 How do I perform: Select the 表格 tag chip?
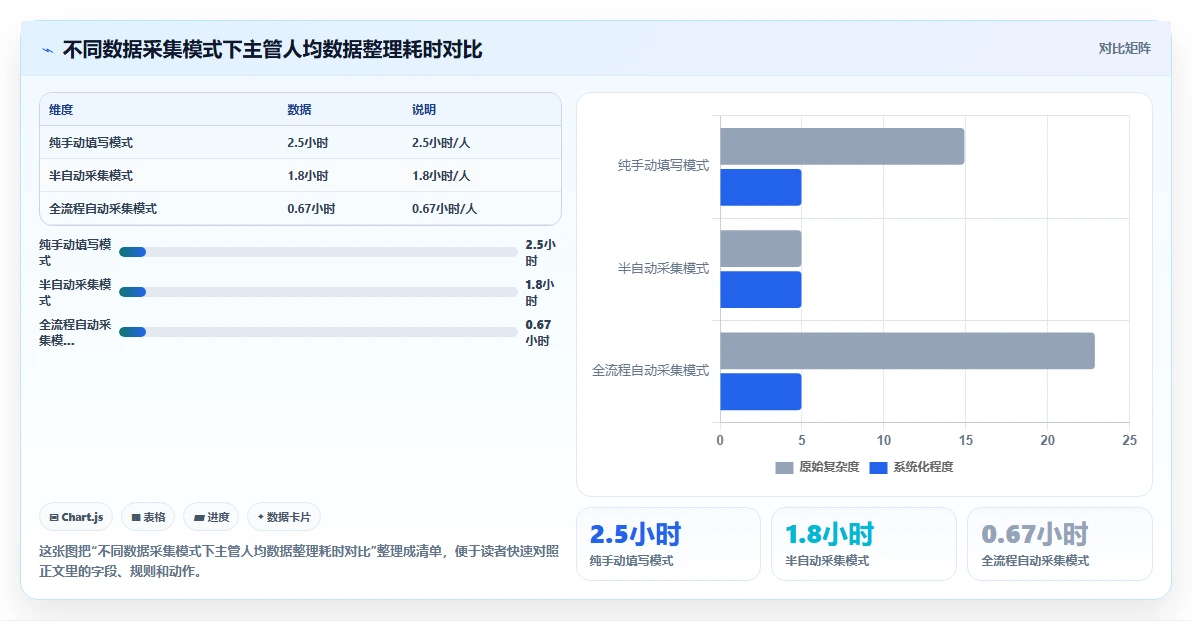point(148,517)
